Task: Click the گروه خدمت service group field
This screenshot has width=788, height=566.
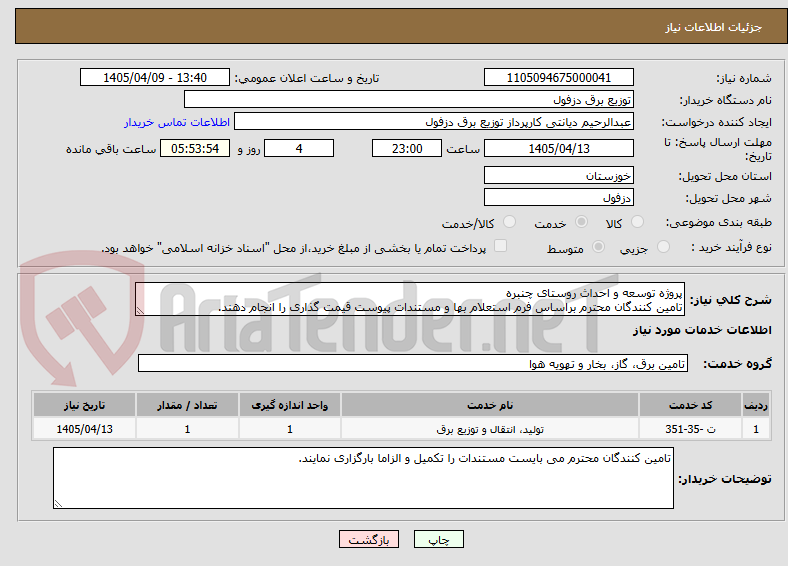Action: coord(413,363)
